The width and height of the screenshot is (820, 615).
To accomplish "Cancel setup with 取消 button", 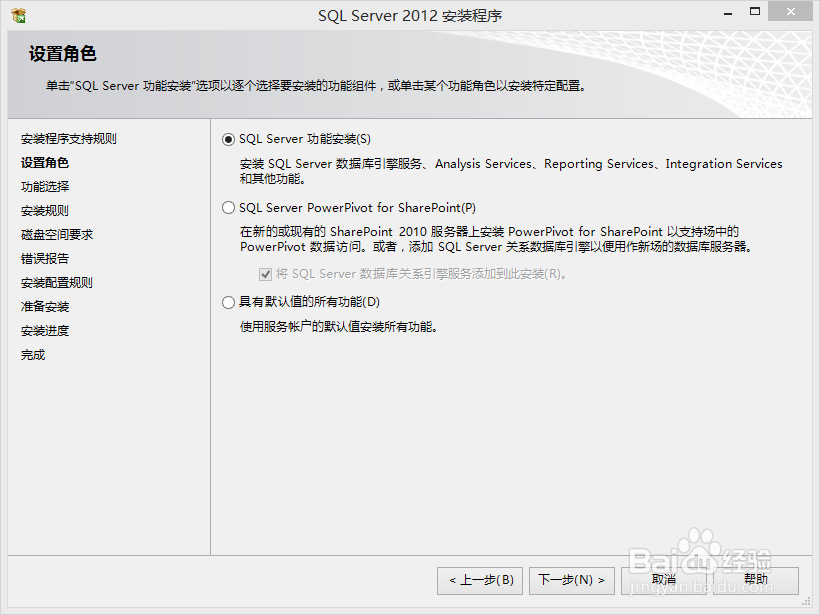I will click(664, 580).
